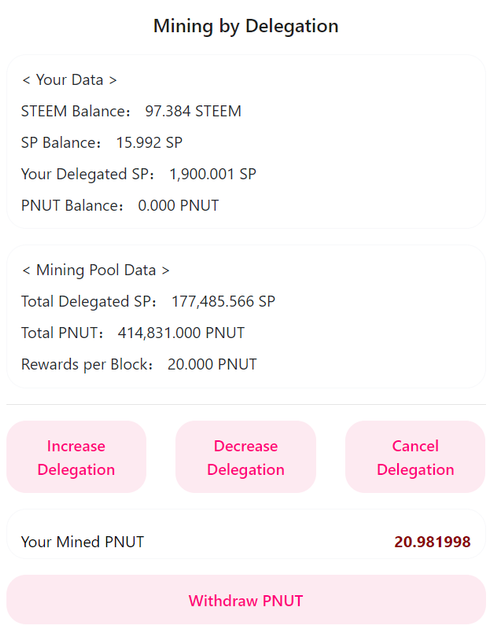This screenshot has height=640, width=494.
Task: Click the 15.992 SP balance value
Action: (x=149, y=142)
